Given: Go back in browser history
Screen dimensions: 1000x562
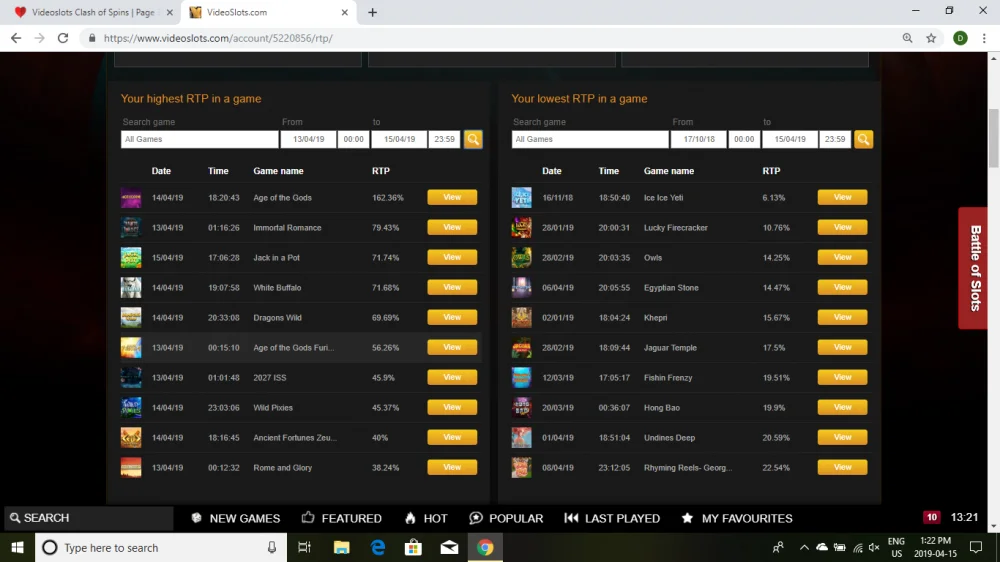Looking at the screenshot, I should 16,38.
